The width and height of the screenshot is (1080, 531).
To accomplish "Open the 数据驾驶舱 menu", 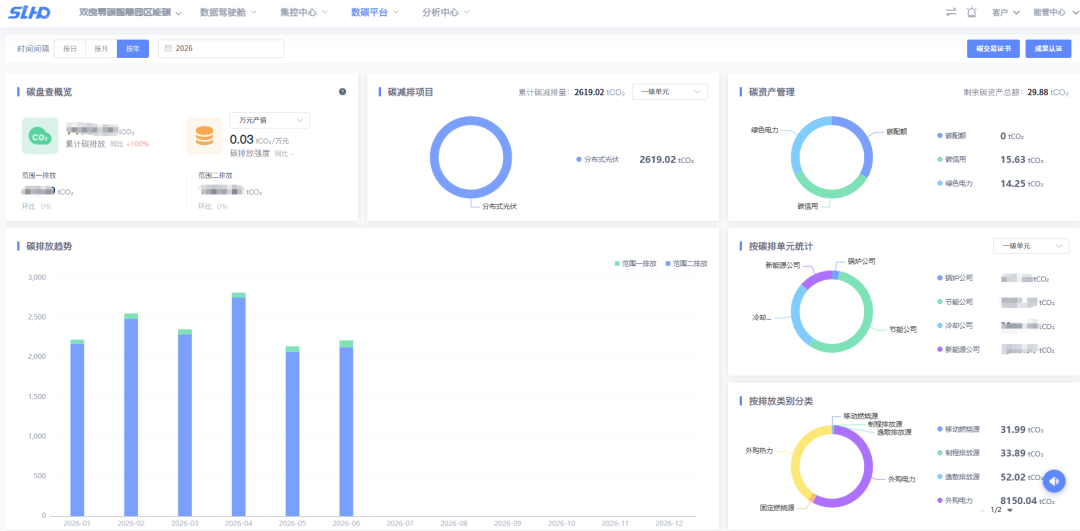I will coord(228,12).
